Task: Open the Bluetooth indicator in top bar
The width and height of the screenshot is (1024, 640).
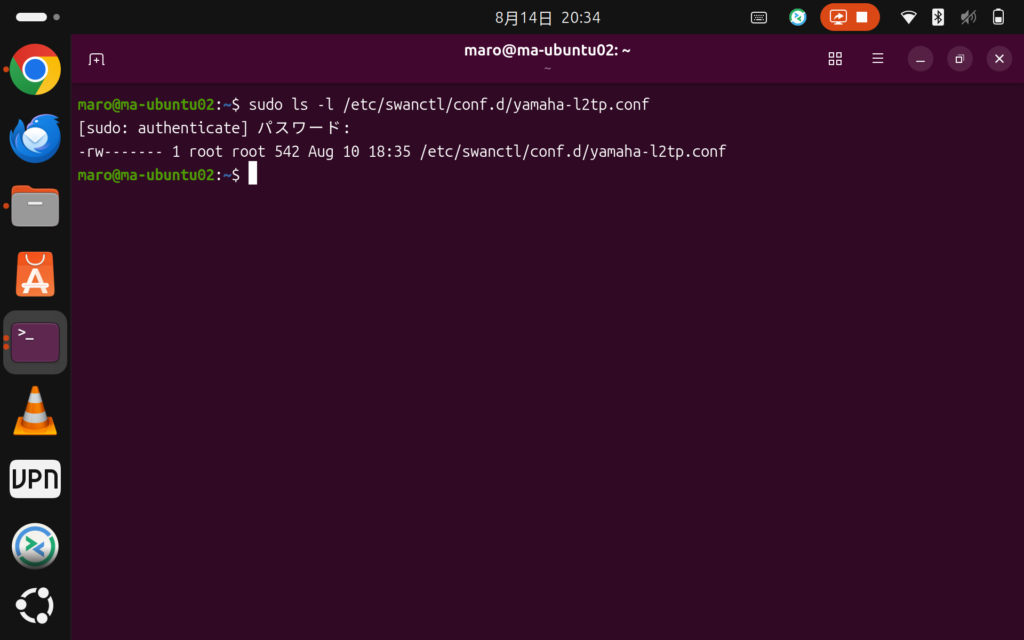Action: pos(938,18)
